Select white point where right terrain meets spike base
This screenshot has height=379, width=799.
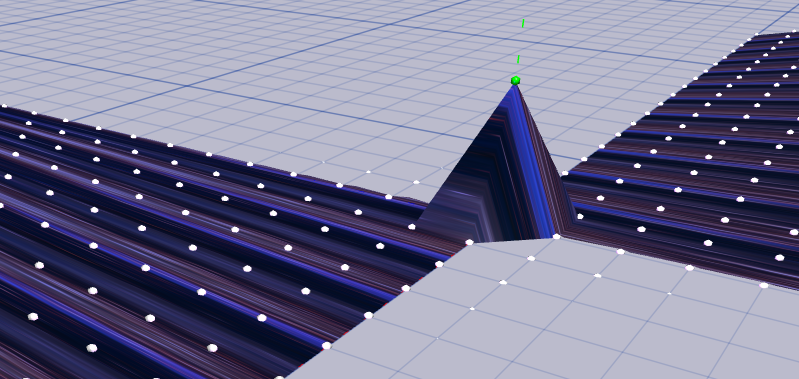(579, 216)
